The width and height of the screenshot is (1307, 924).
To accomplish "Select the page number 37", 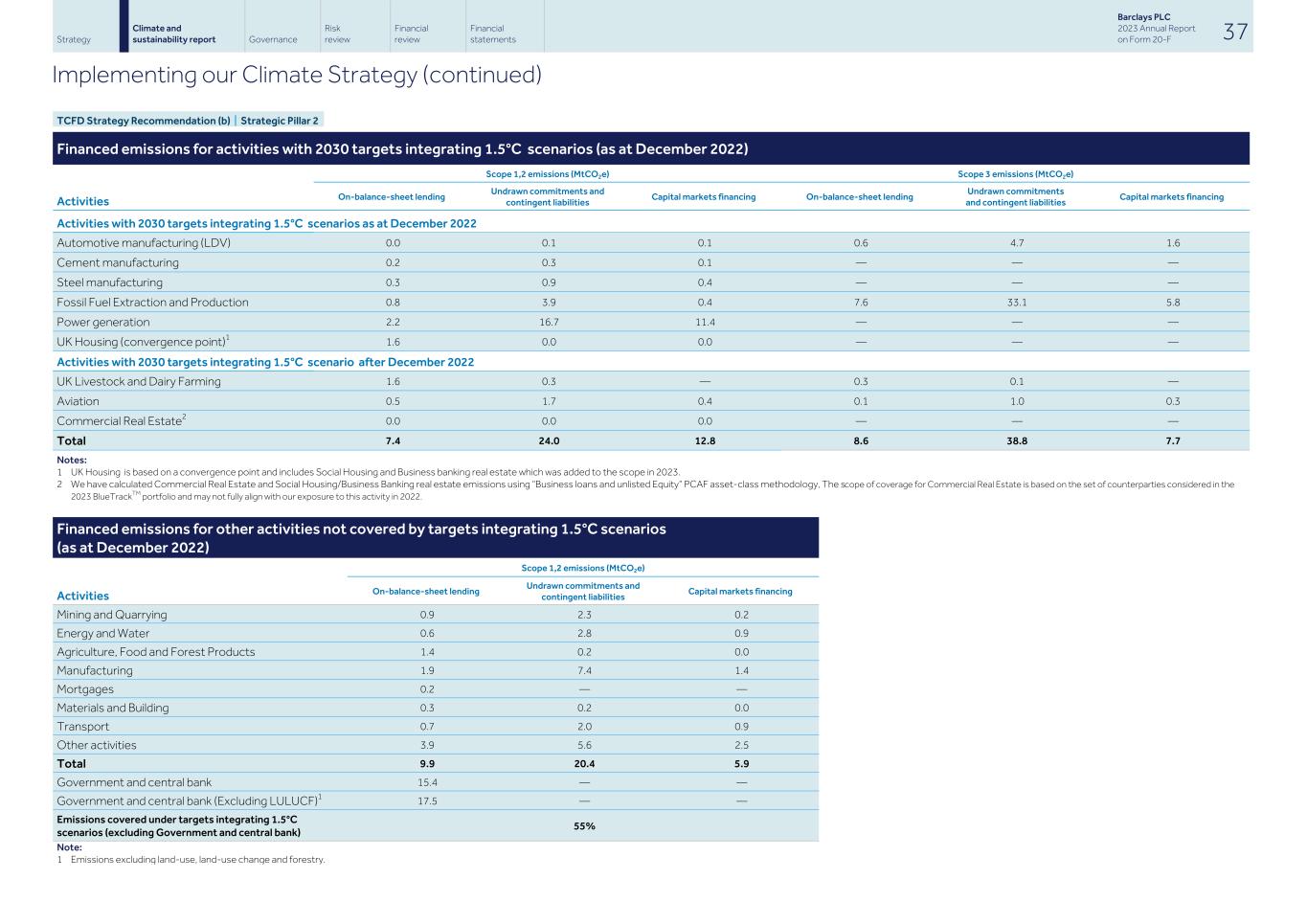I will tap(1234, 31).
